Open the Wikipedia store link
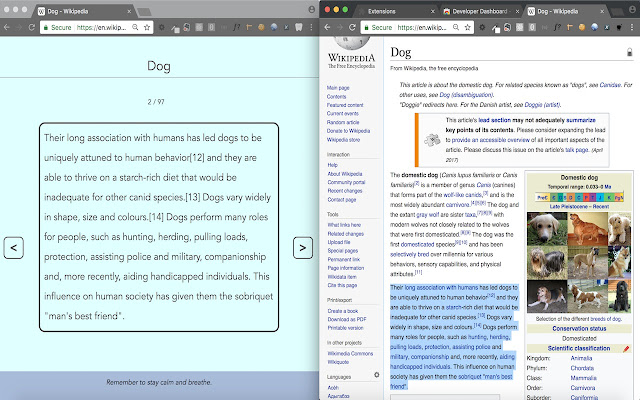Image resolution: width=640 pixels, height=400 pixels. [343, 140]
